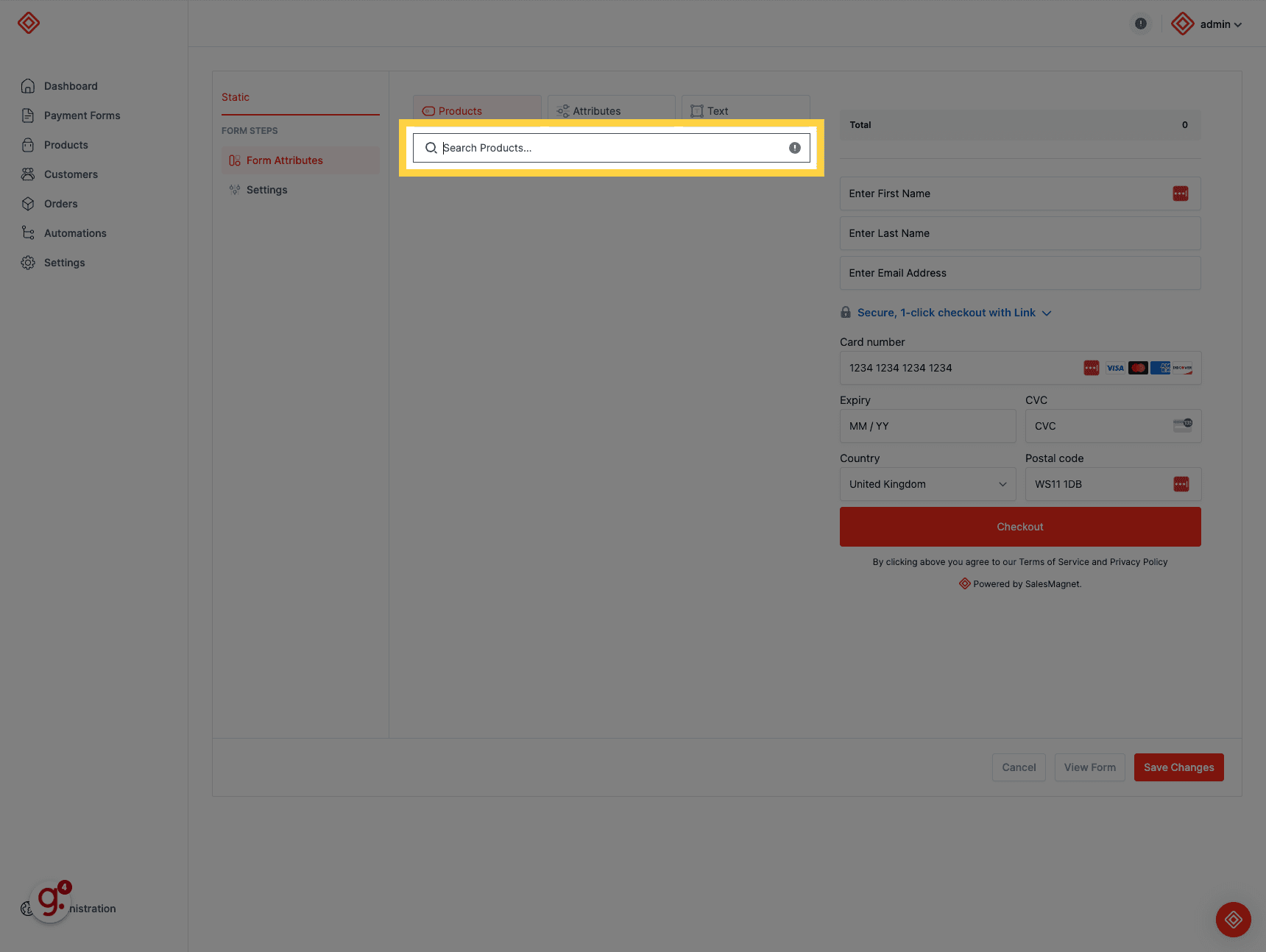Click the Customers people icon
The image size is (1266, 952).
(28, 174)
